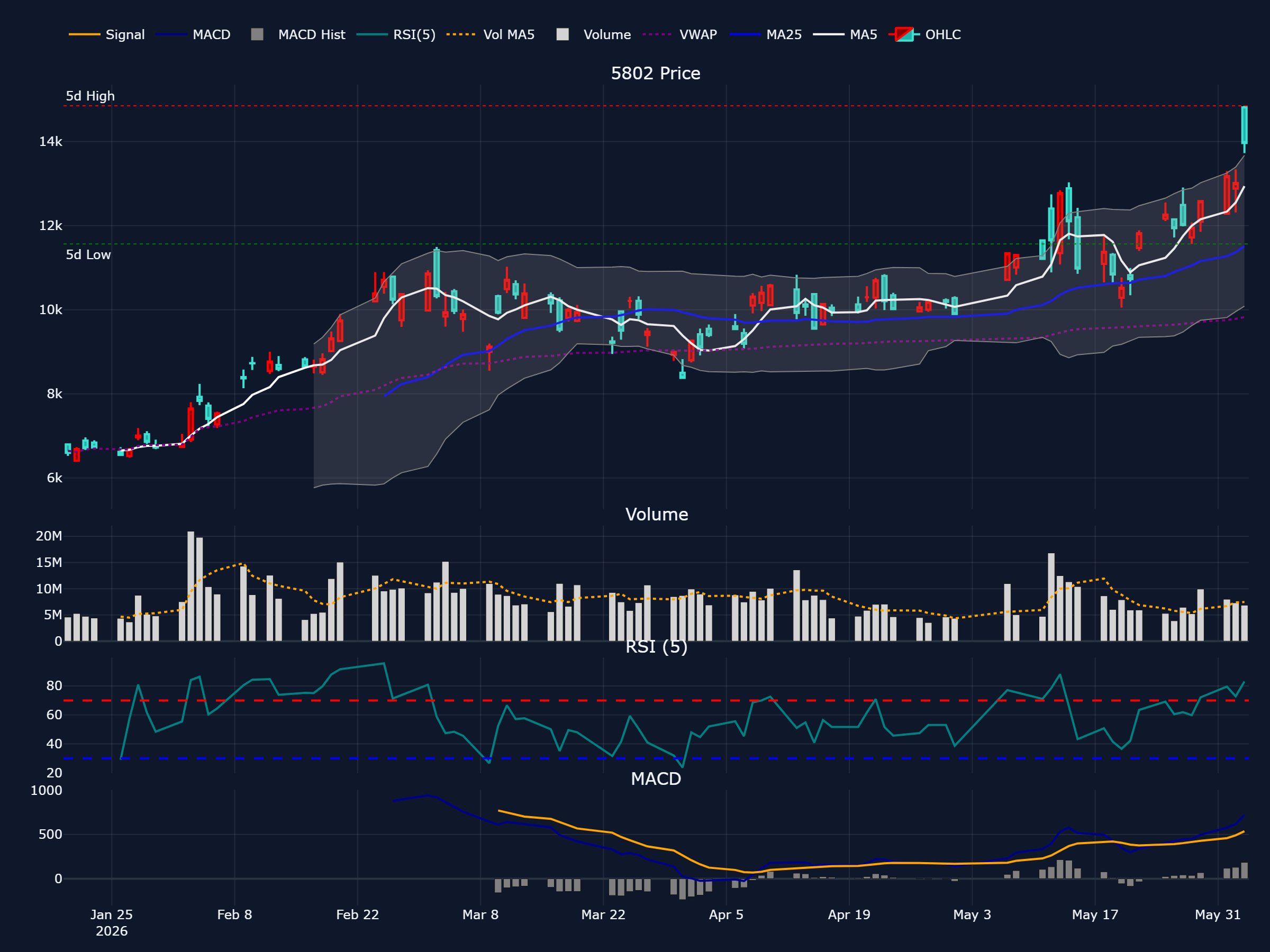Hide the MACD line via its legend entry
This screenshot has width=1270, height=952.
coord(193,34)
